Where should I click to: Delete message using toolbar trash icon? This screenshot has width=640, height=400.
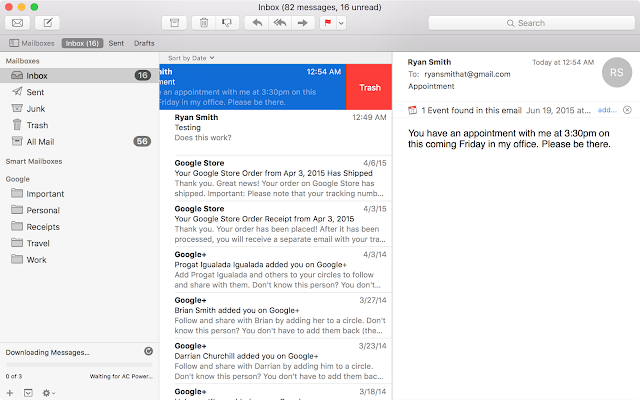(204, 23)
